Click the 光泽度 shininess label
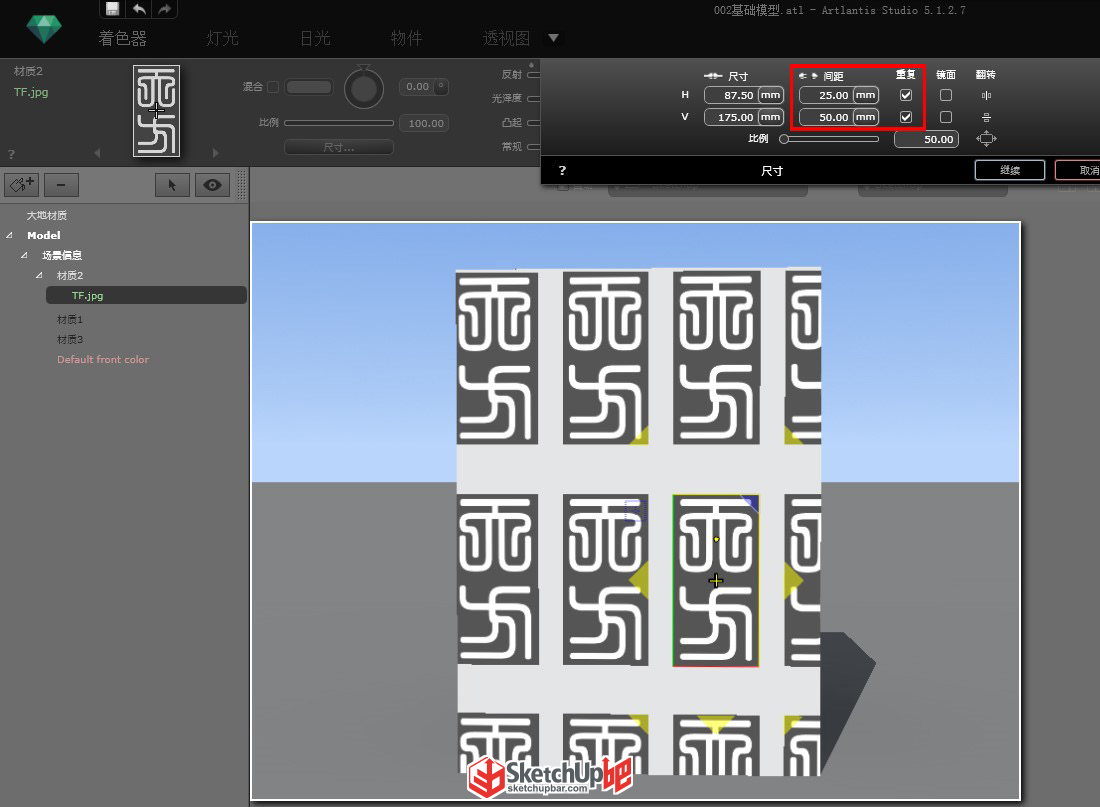Screen dimensions: 1100x807 (x=507, y=98)
